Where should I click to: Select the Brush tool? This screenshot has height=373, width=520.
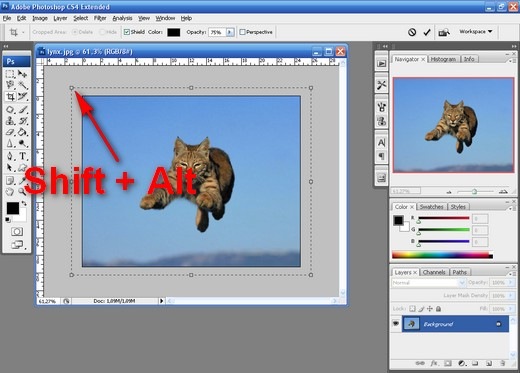(22, 110)
